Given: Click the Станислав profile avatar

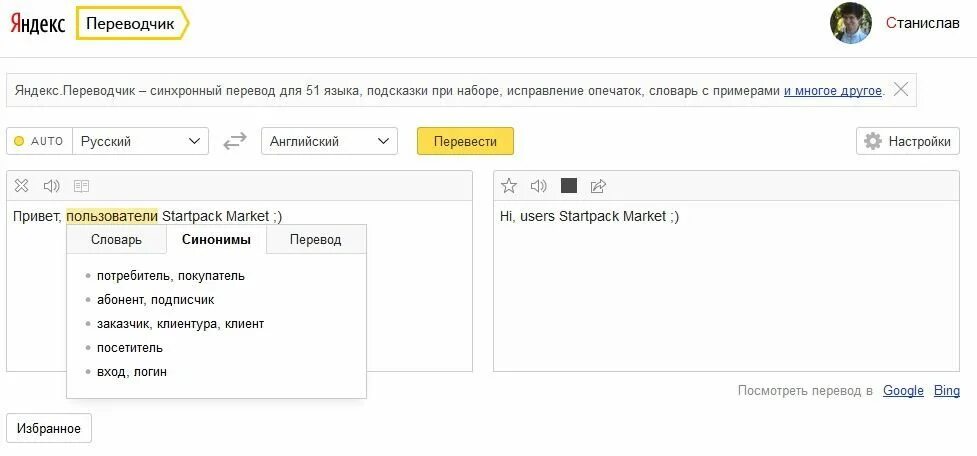Looking at the screenshot, I should [851, 24].
